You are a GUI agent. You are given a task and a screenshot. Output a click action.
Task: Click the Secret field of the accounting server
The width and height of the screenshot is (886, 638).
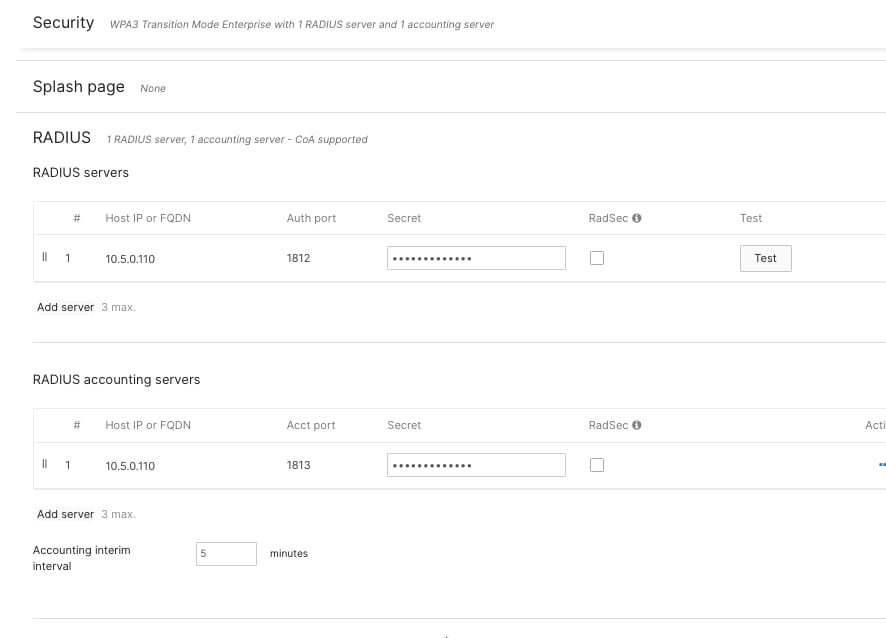[x=476, y=464]
